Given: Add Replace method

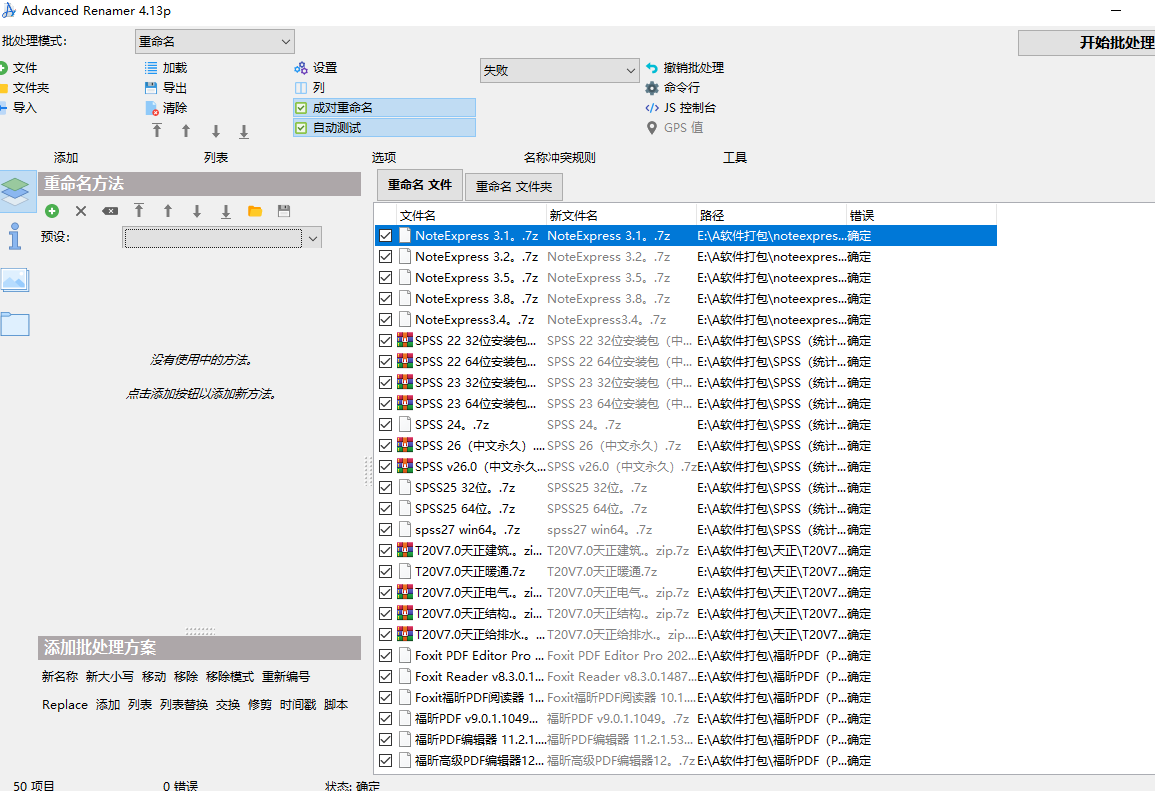Looking at the screenshot, I should pos(65,705).
